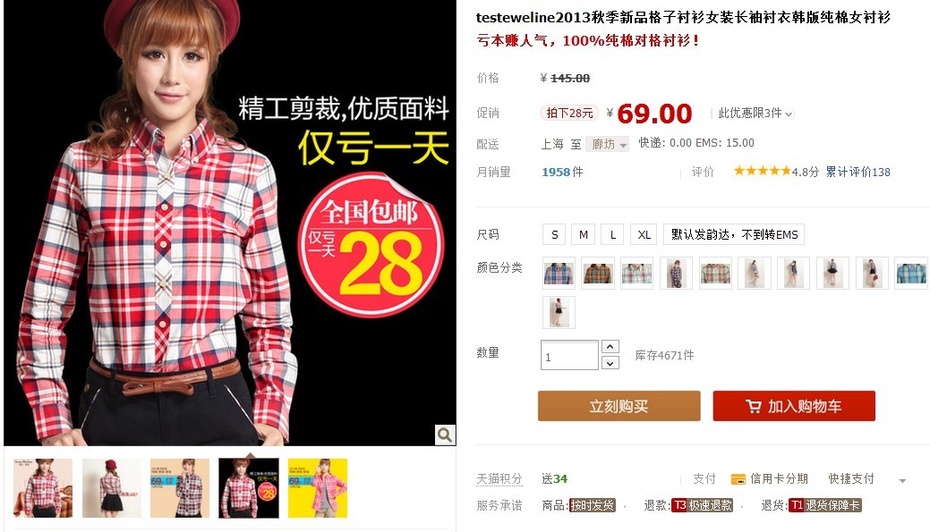930x532 pixels.
Task: Select the orange-green plaid color swatch
Action: click(x=598, y=273)
